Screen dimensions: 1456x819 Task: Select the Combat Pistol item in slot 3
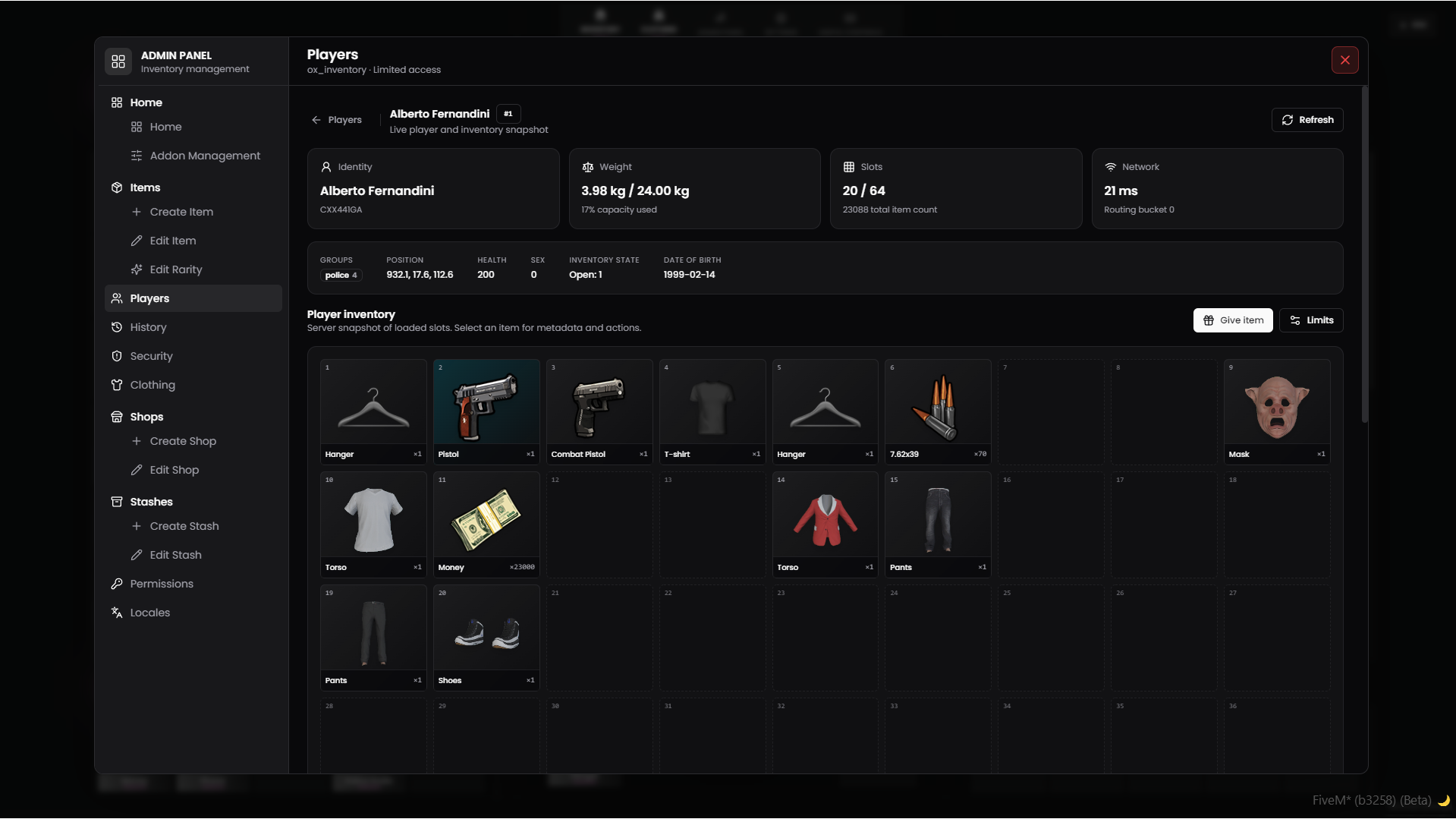pyautogui.click(x=599, y=411)
